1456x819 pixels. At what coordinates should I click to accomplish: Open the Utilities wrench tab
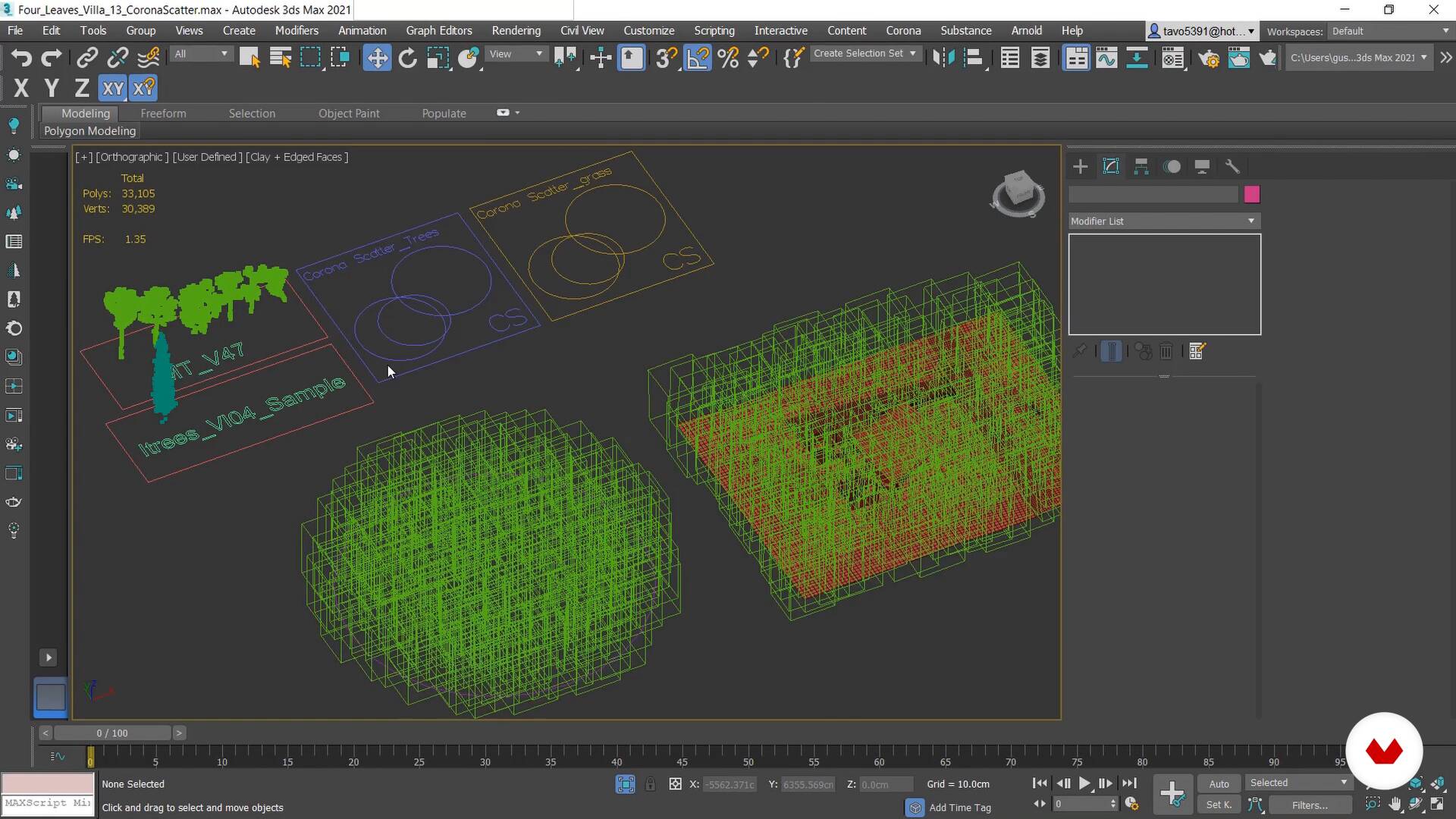click(1232, 166)
